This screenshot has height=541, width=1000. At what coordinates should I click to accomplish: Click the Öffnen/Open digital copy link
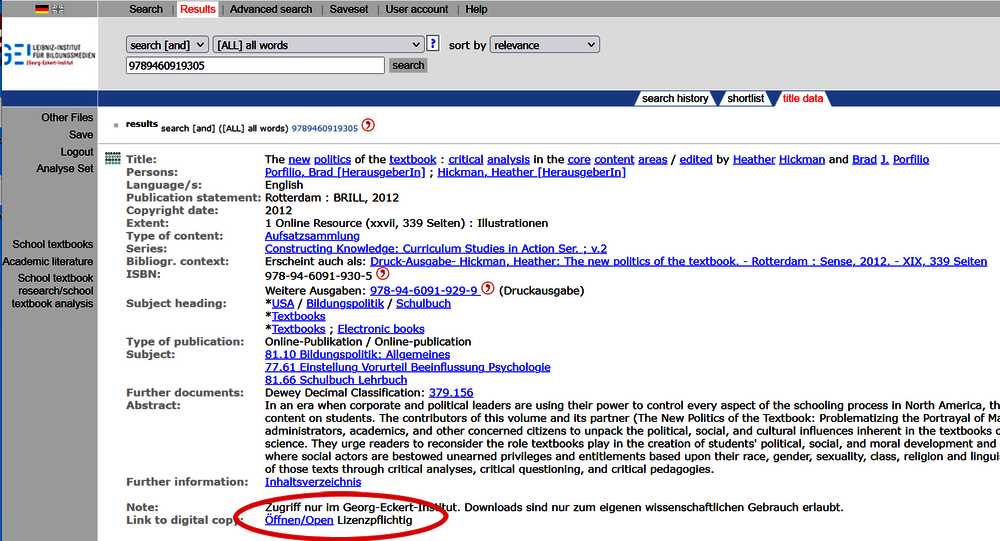pos(299,521)
